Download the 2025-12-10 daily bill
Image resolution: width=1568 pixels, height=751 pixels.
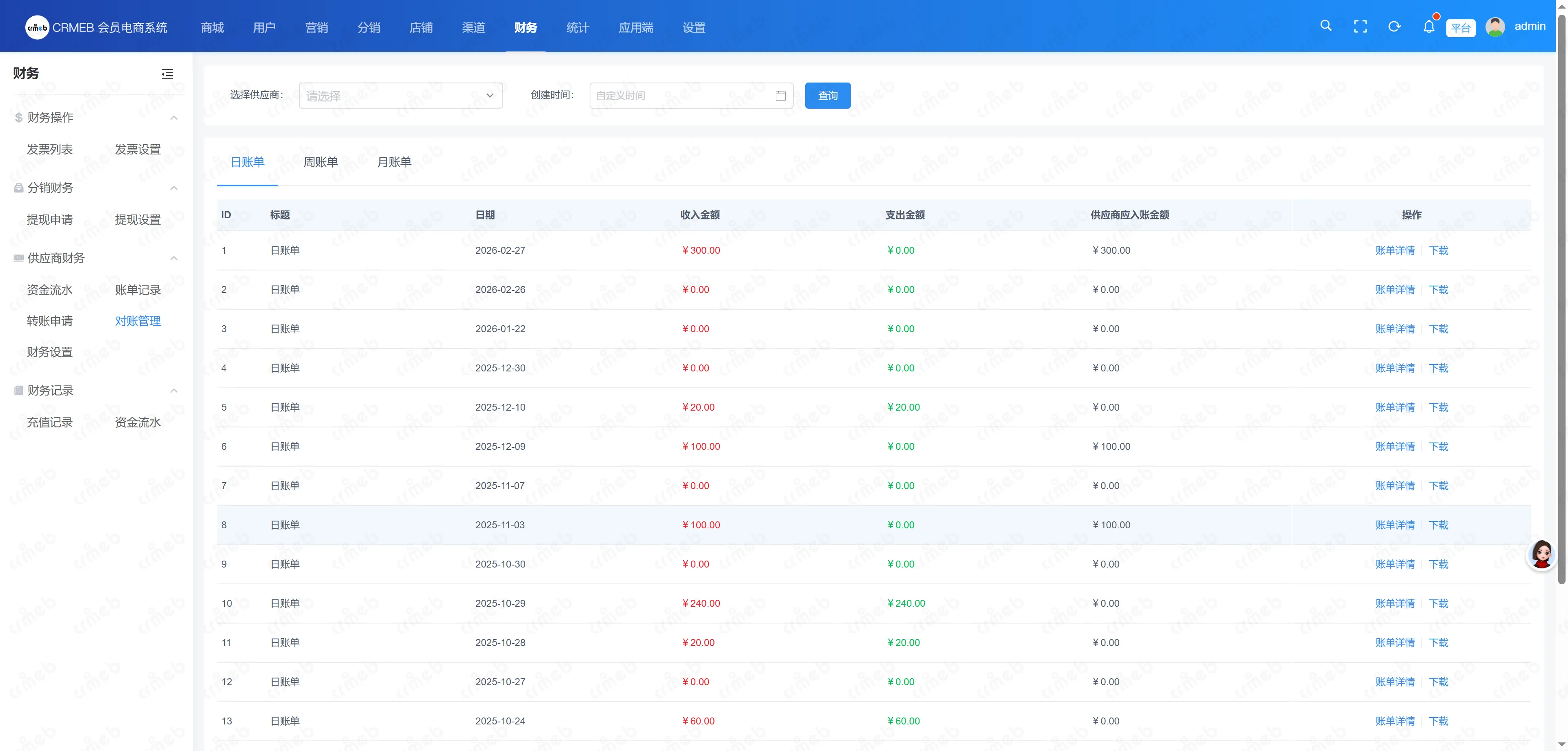[1438, 407]
